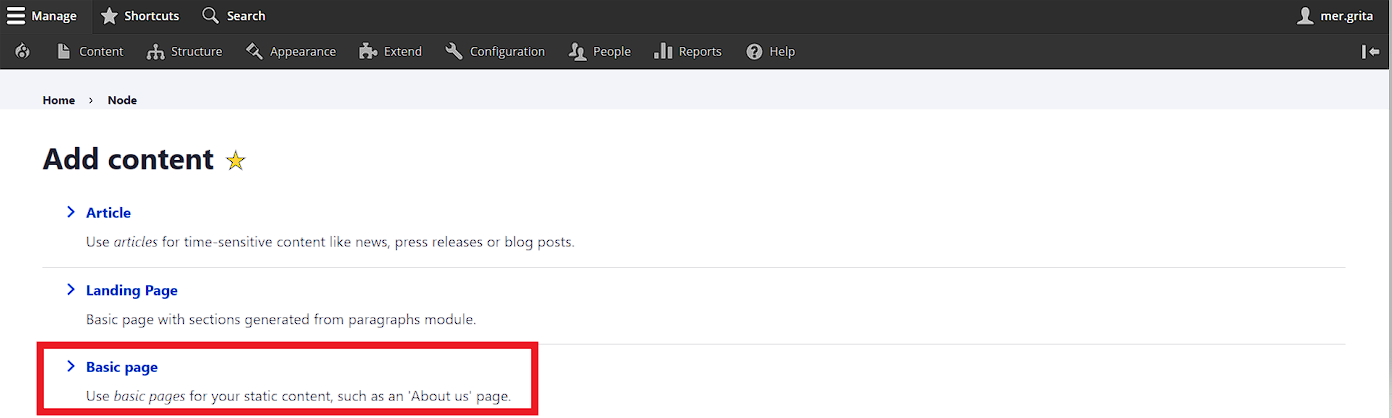Click the Drupal home drop icon

(x=23, y=51)
